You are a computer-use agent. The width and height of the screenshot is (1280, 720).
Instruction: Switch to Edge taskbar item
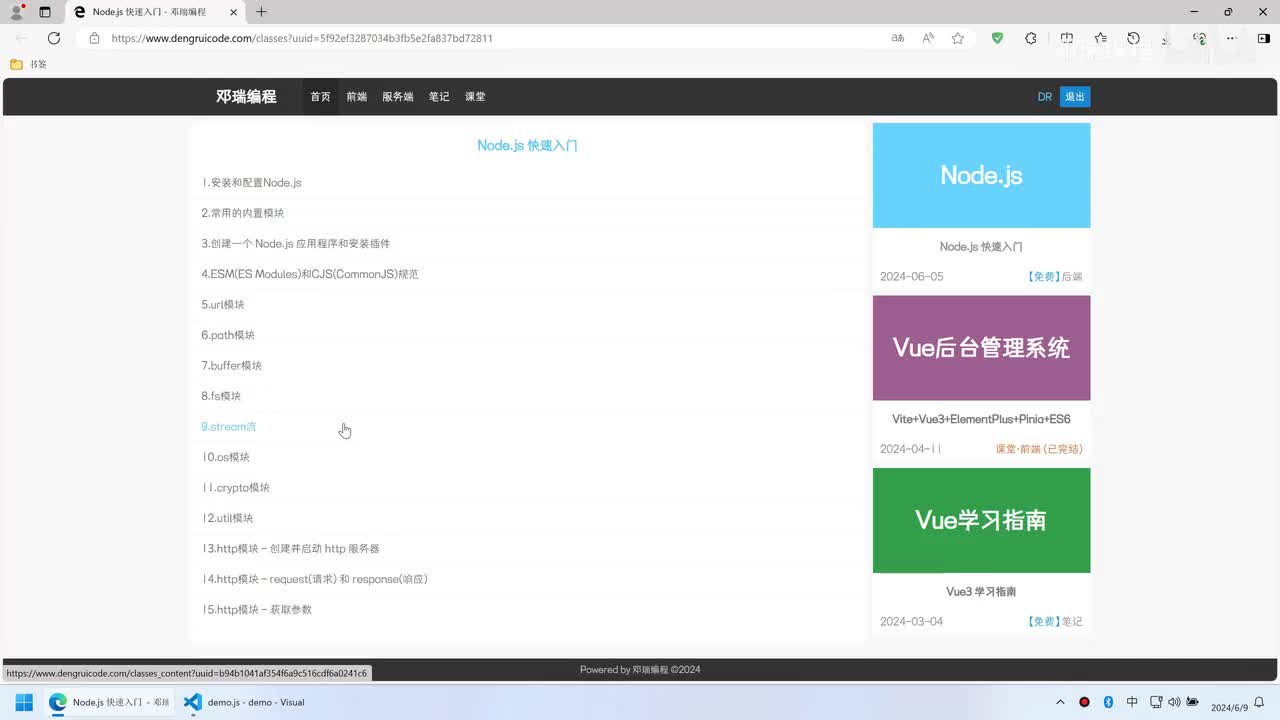pos(108,702)
